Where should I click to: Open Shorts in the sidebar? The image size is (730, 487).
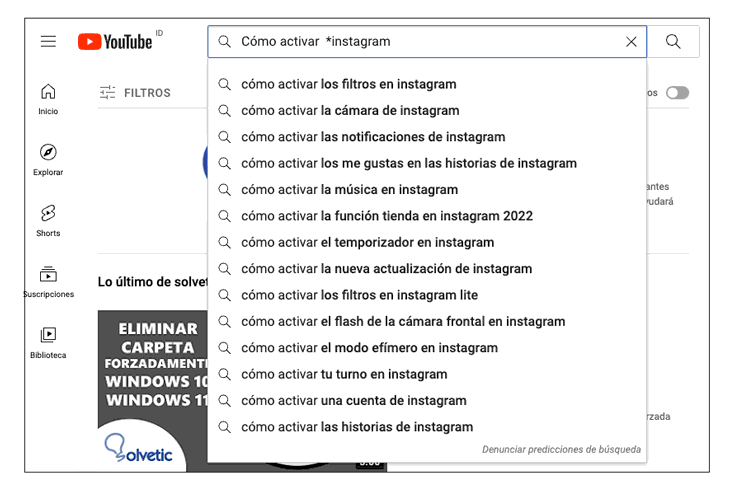click(48, 221)
